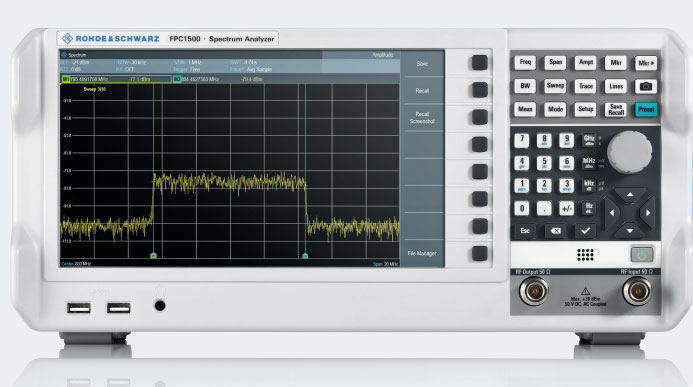Viewport: 693px width, 387px height.
Task: Click the green M1 marker on trace
Action: [153, 255]
